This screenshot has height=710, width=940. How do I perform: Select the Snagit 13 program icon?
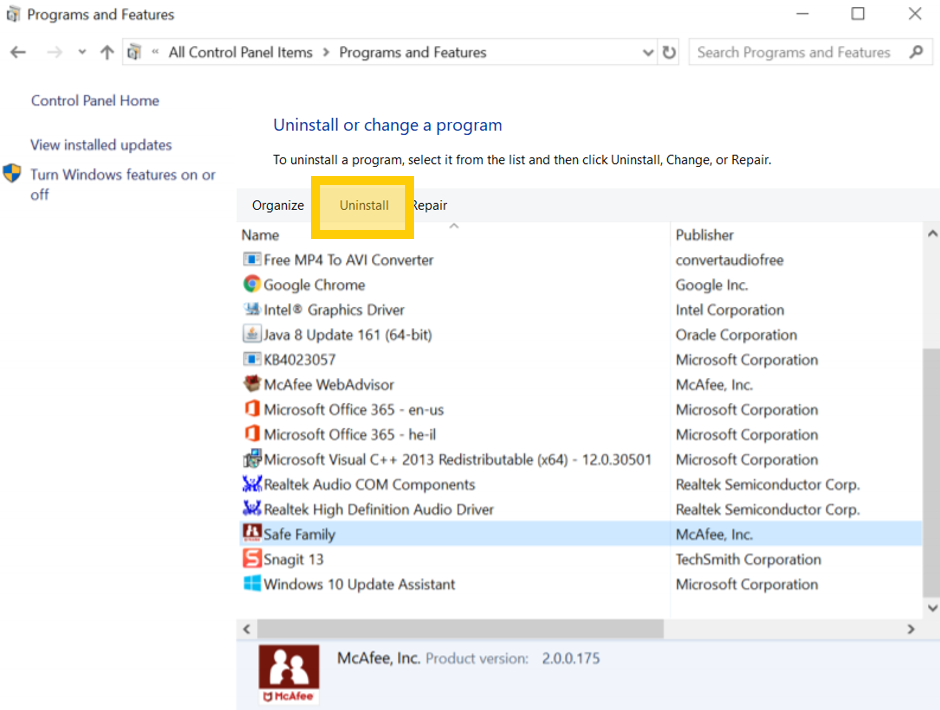pos(252,559)
